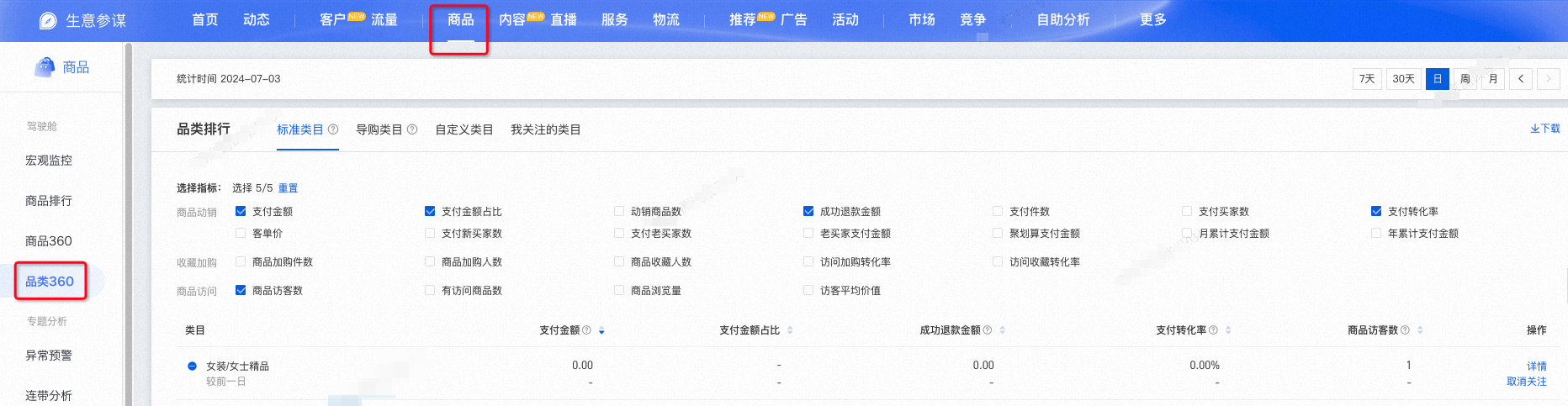The width and height of the screenshot is (1568, 406).
Task: Open 详情 for 女装/女士精品
Action: point(1537,366)
